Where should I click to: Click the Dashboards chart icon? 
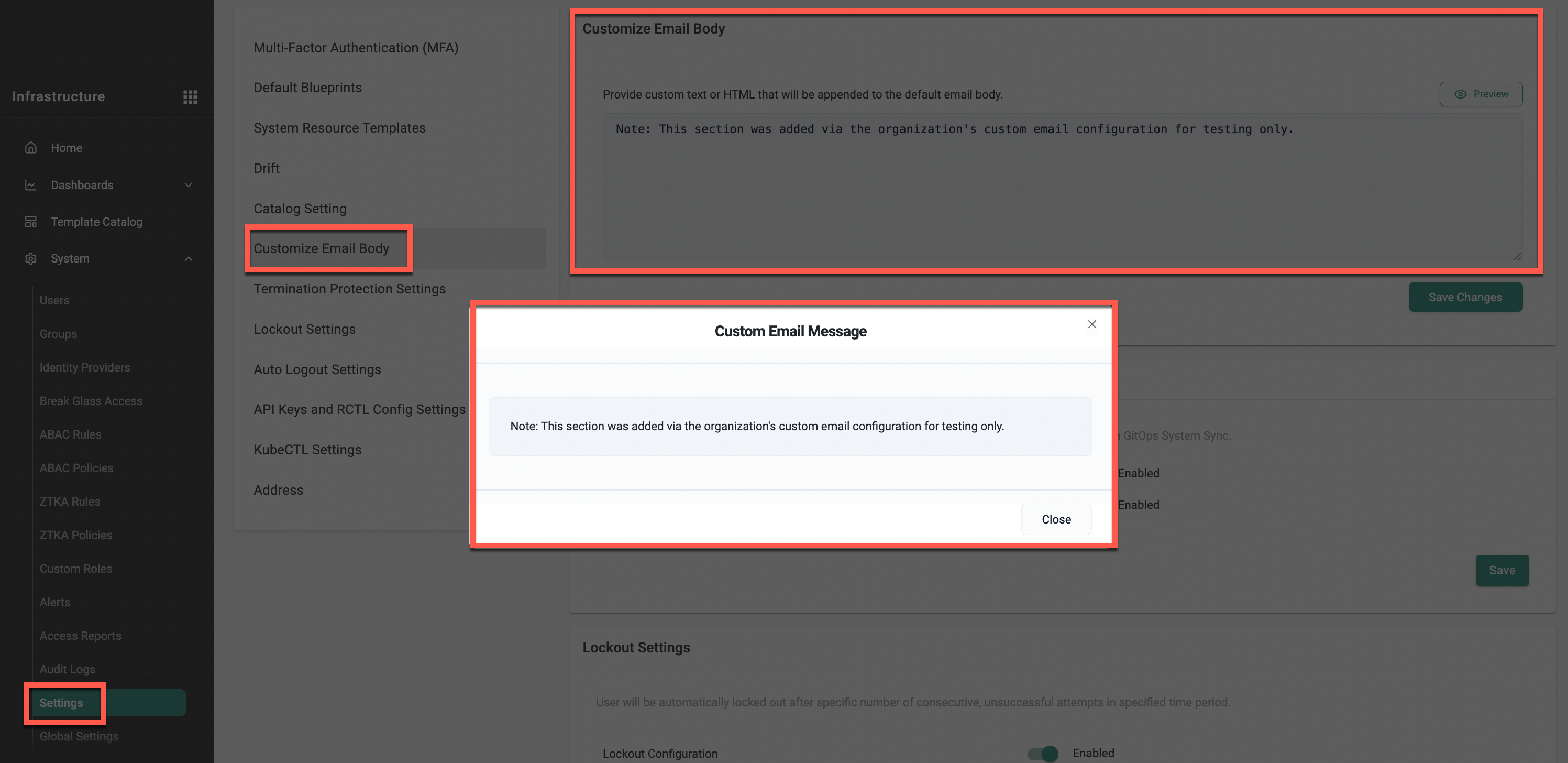coord(31,184)
